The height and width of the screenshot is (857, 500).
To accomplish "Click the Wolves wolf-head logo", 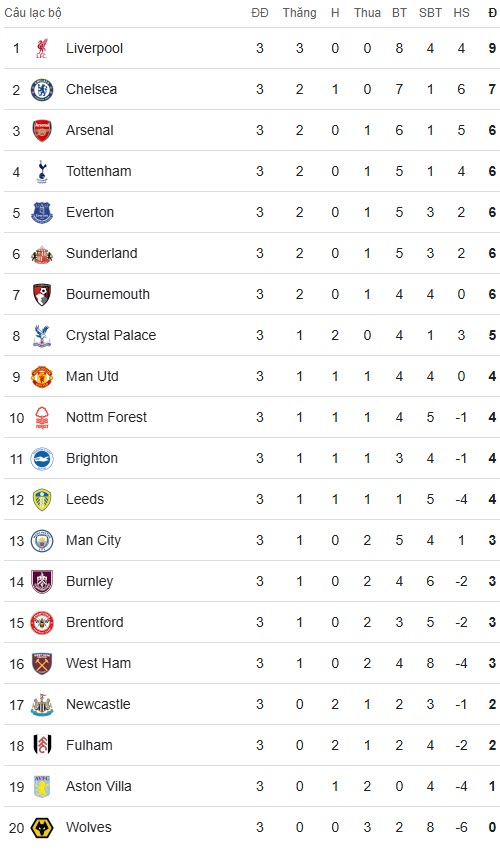I will (42, 827).
